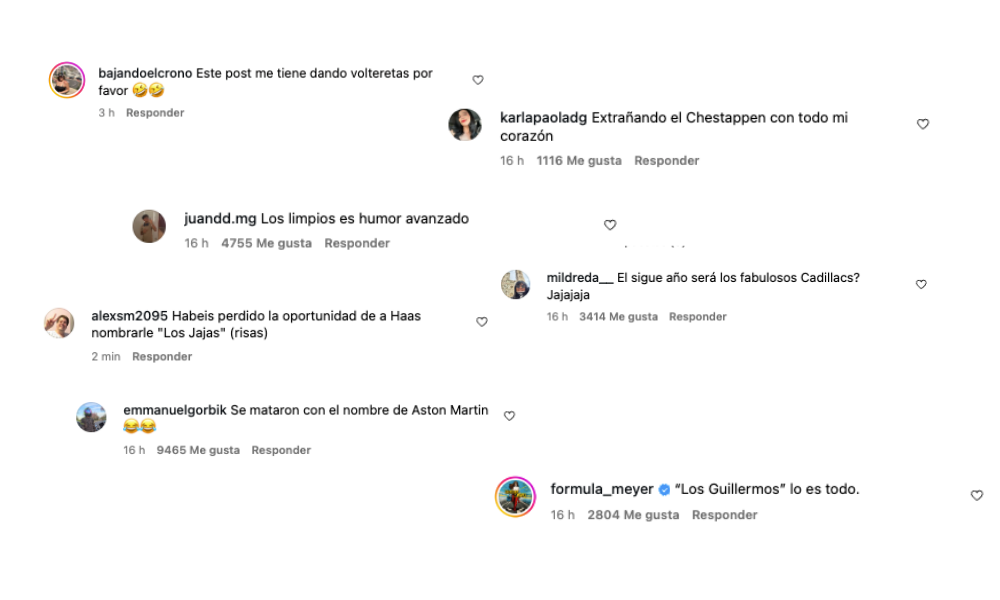Click Responder under mildreda__'s comment
The width and height of the screenshot is (1000, 600).
point(698,316)
